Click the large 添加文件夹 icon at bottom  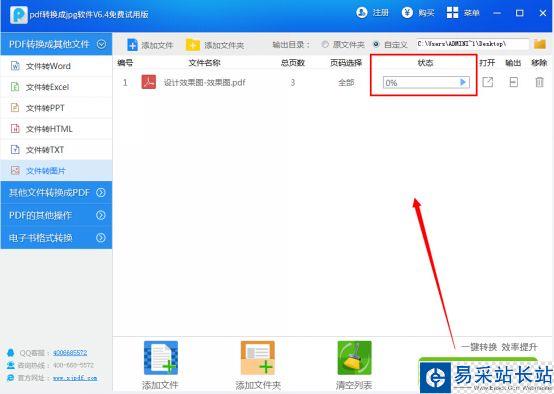point(258,358)
